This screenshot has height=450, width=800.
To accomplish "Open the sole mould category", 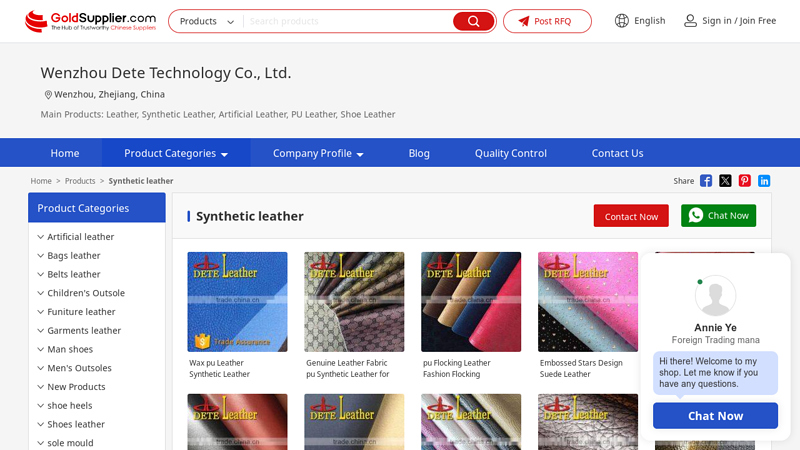I will 70,443.
